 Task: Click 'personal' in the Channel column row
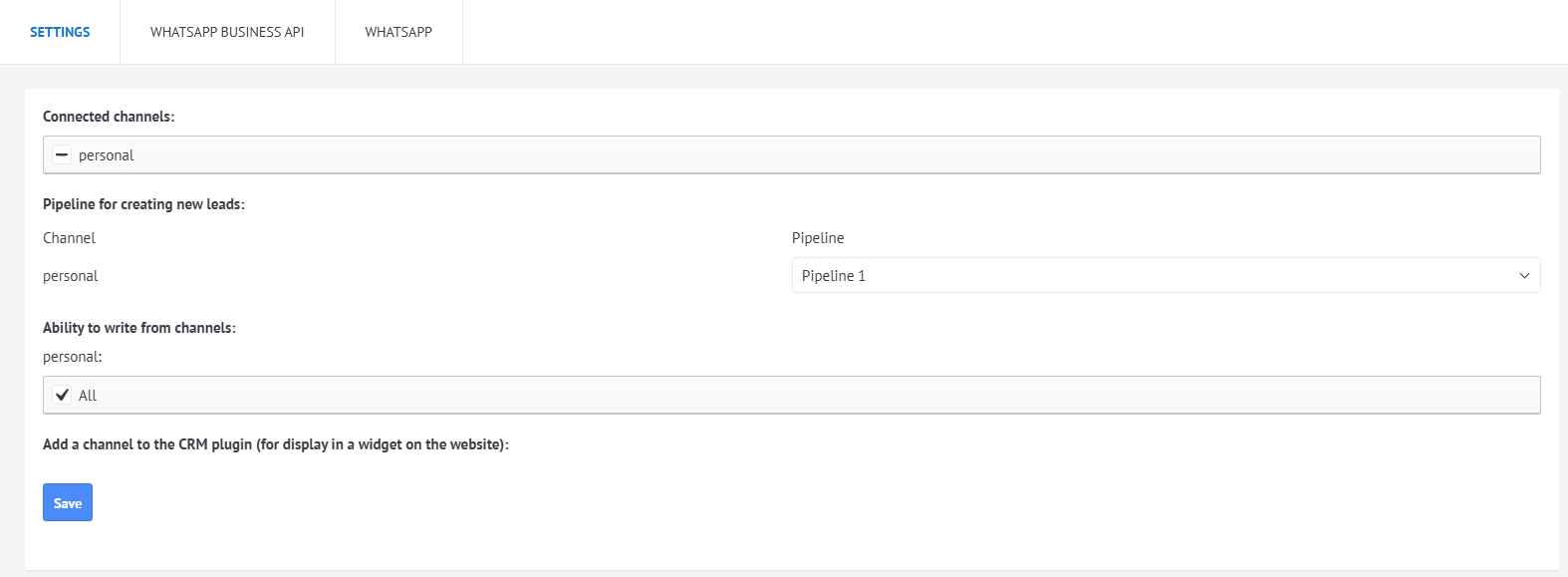click(x=71, y=276)
